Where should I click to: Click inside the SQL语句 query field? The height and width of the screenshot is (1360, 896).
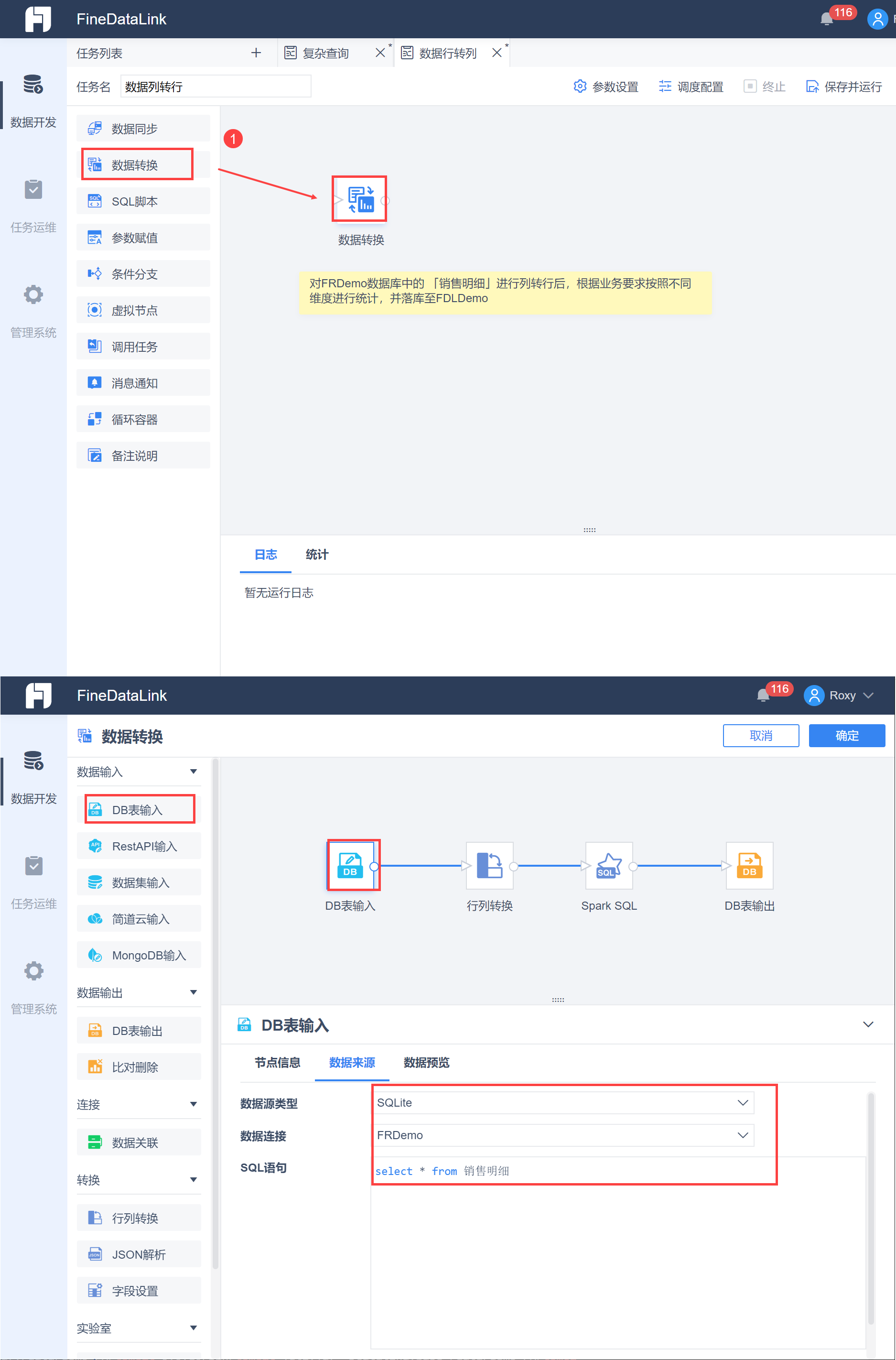click(x=572, y=1171)
